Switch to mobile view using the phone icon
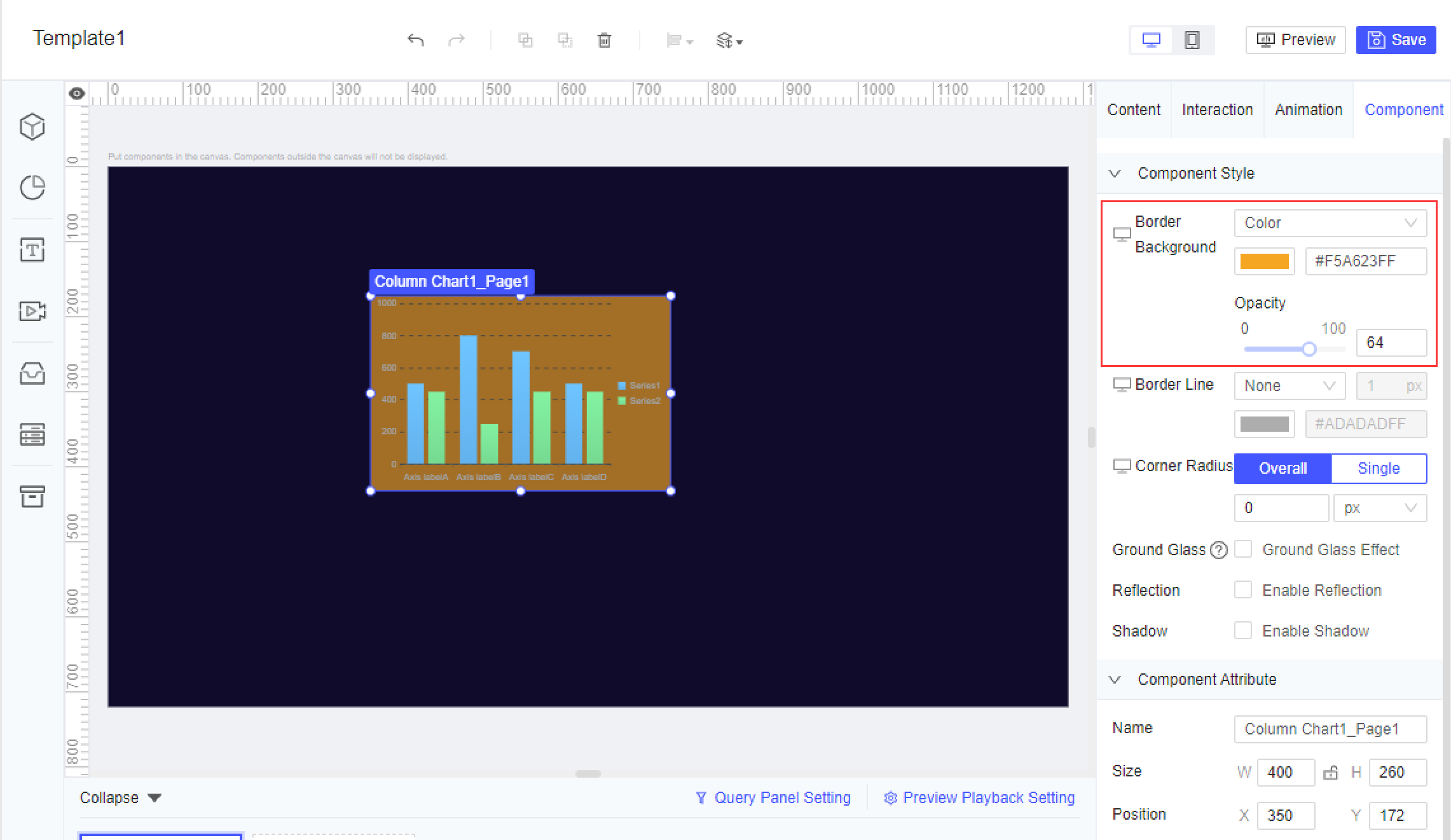The height and width of the screenshot is (840, 1451). pos(1192,39)
